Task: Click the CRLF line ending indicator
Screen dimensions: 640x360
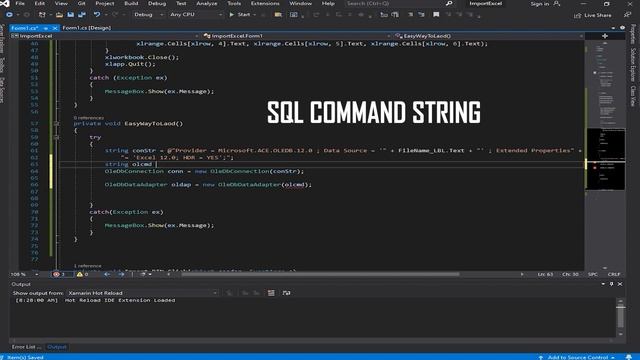Action: pyautogui.click(x=614, y=274)
